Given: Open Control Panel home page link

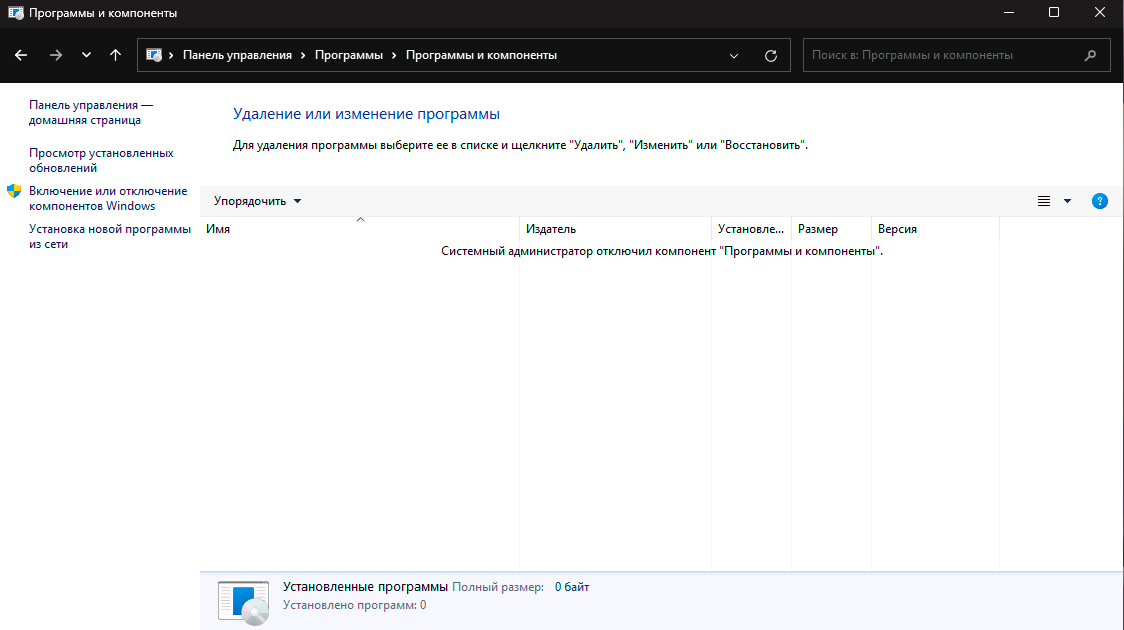Looking at the screenshot, I should coord(91,113).
